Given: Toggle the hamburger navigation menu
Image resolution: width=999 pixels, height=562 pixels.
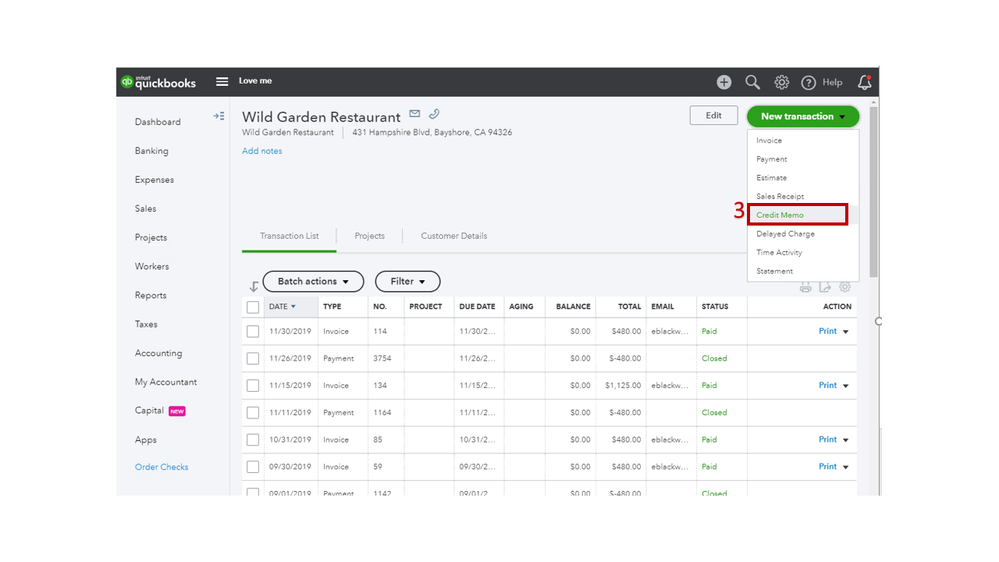Looking at the screenshot, I should click(x=222, y=82).
